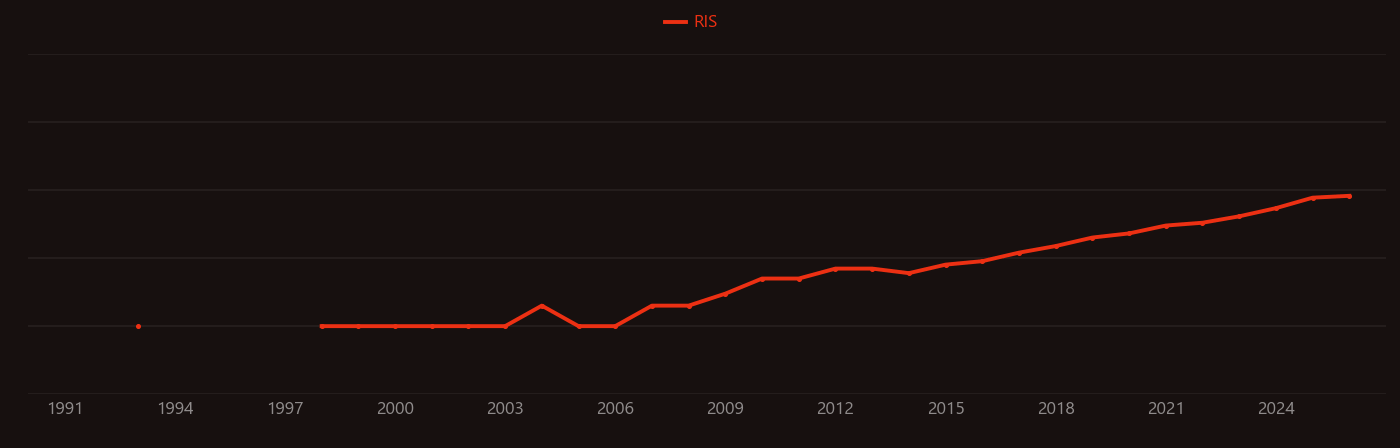
Task: Click the 2003 x-axis label
Action: [505, 409]
